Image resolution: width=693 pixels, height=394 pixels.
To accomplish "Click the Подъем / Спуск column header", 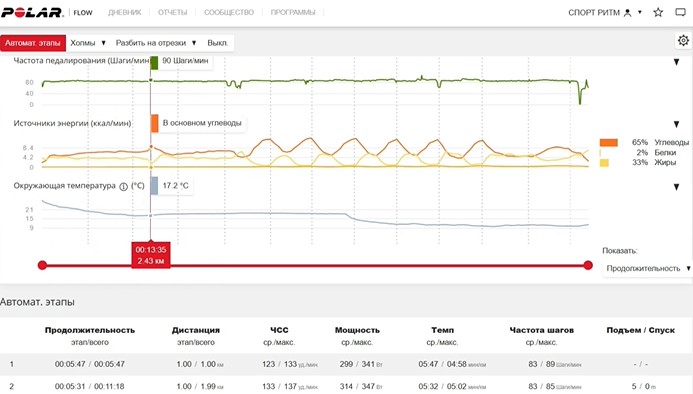I will tap(640, 330).
